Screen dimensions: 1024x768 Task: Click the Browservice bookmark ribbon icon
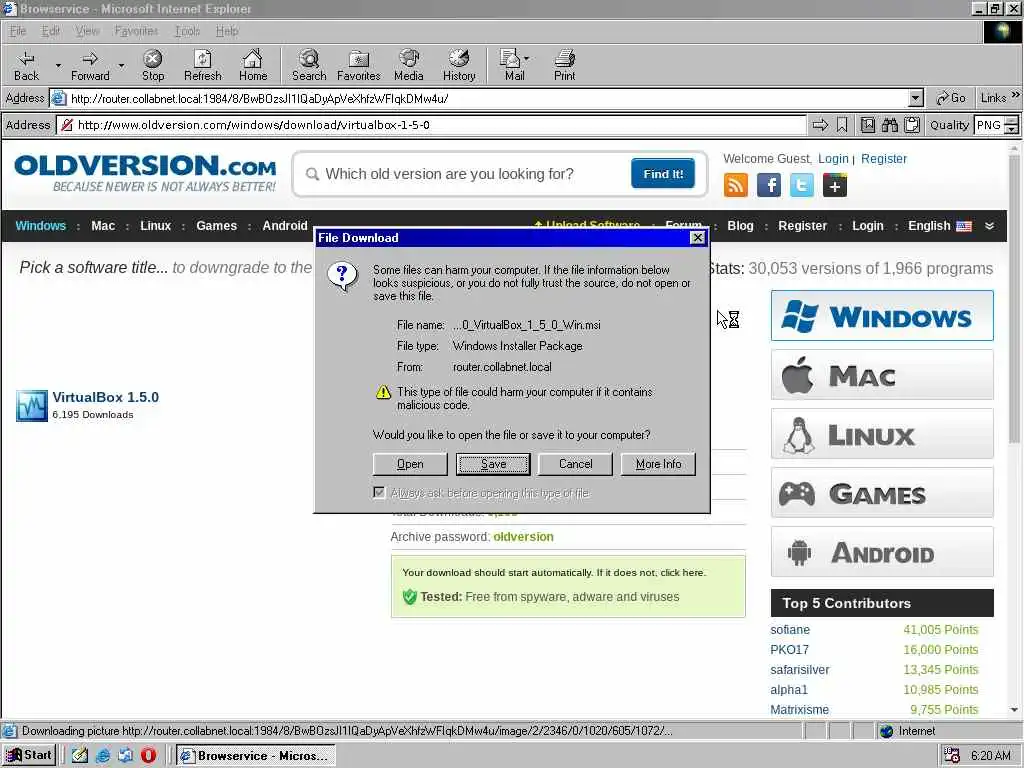tap(842, 125)
